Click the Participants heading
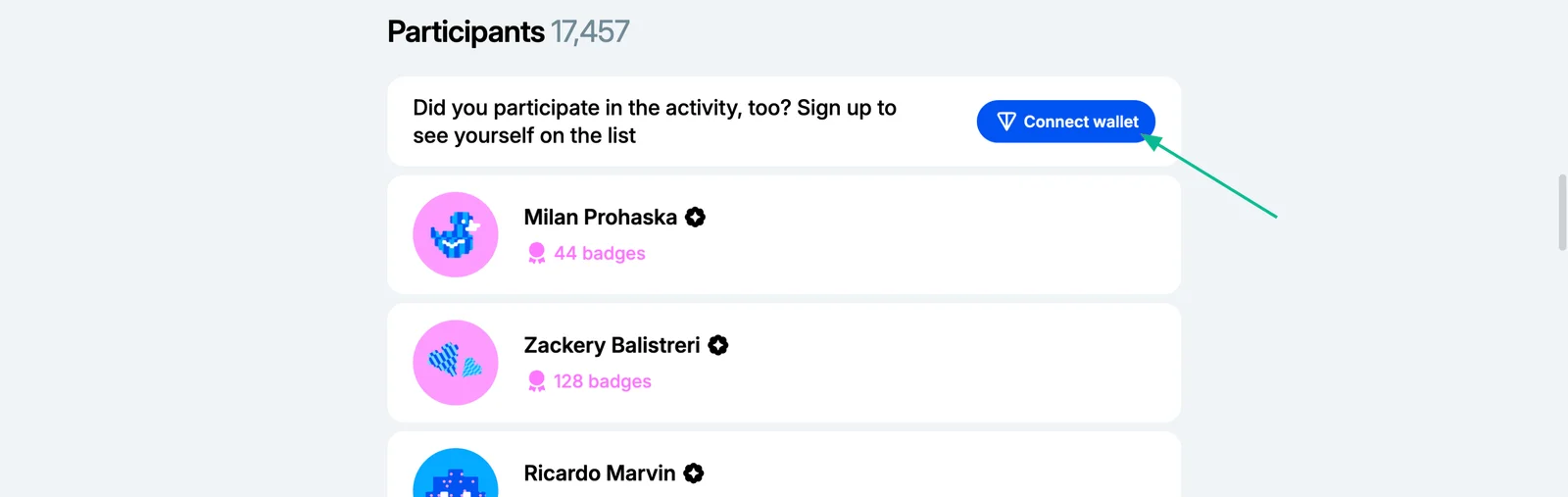 point(465,31)
